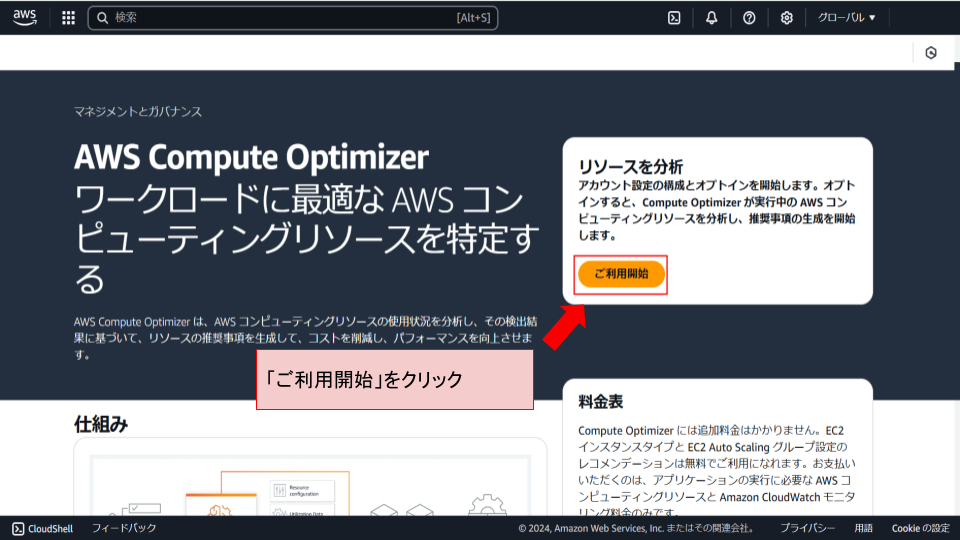Open the help question mark icon
This screenshot has height=540, width=960.
tap(749, 18)
